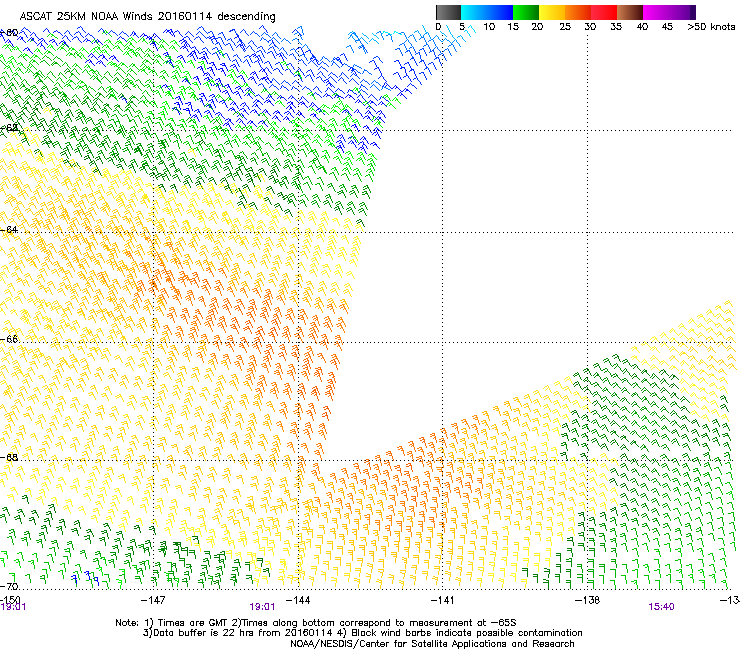740x650 pixels.
Task: Pick the red 30-35 knots color segment
Action: pos(604,12)
